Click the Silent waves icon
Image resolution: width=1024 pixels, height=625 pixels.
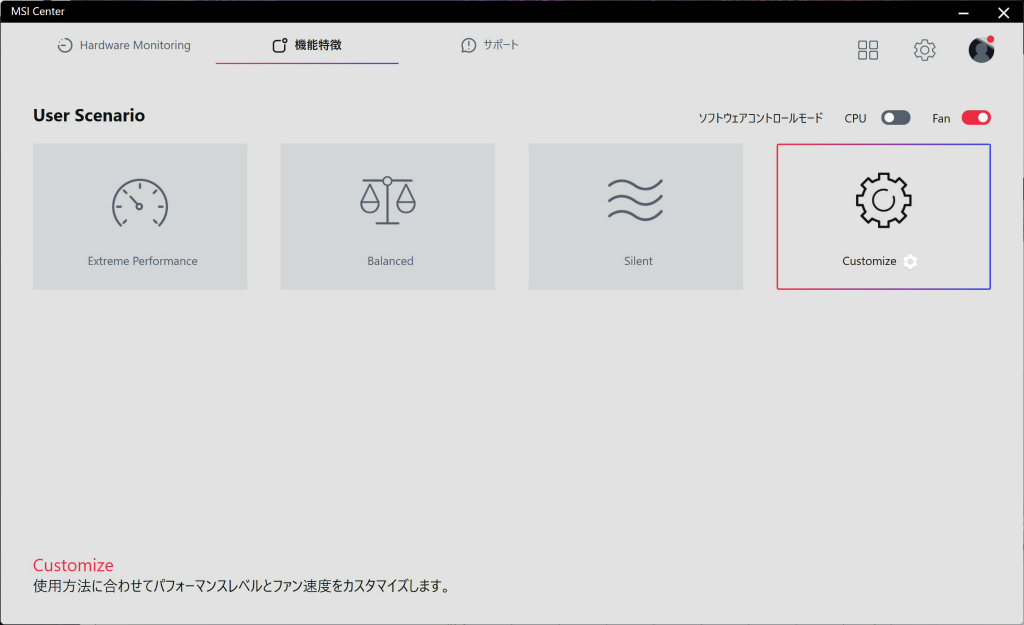coord(635,200)
